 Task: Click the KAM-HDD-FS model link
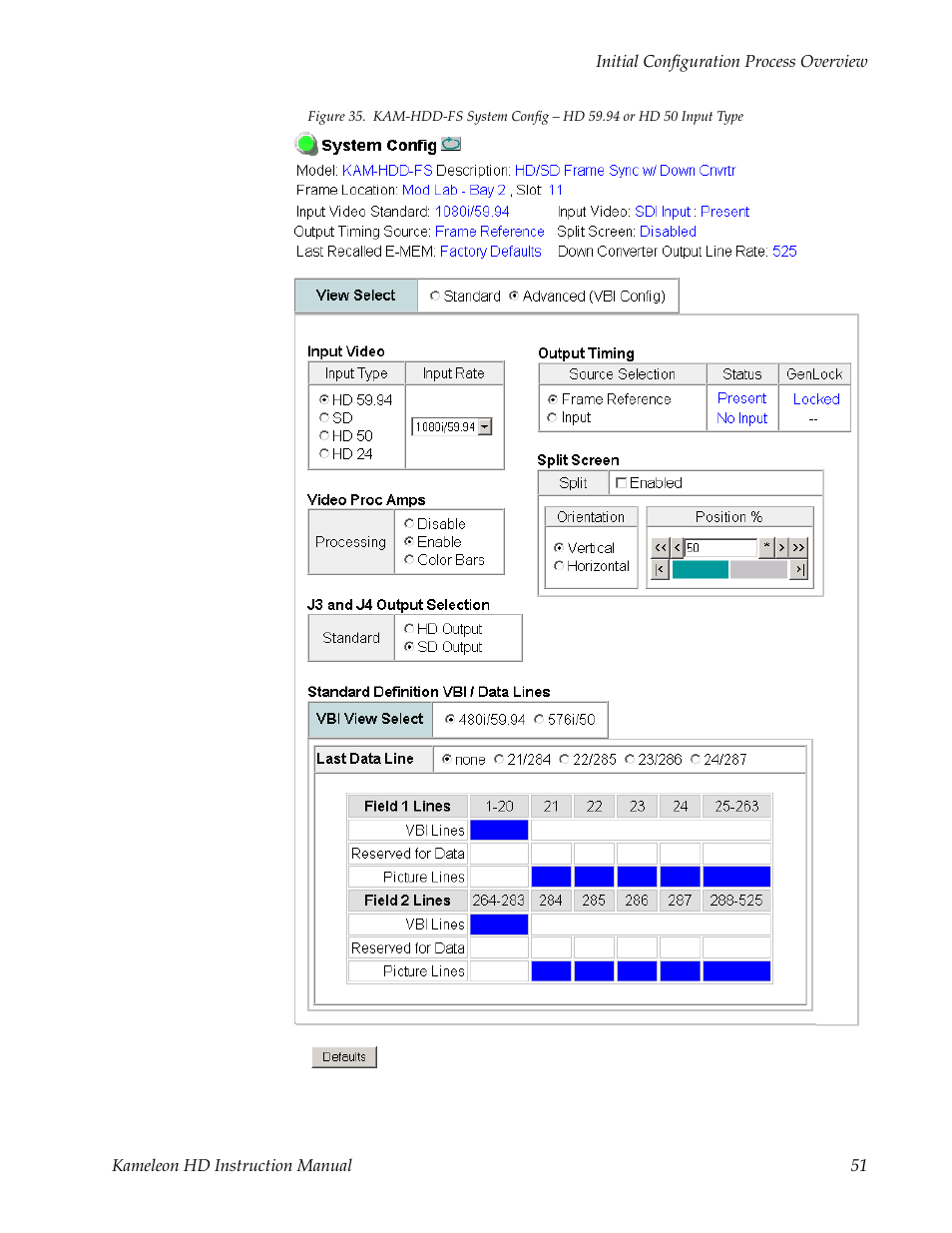click(387, 171)
